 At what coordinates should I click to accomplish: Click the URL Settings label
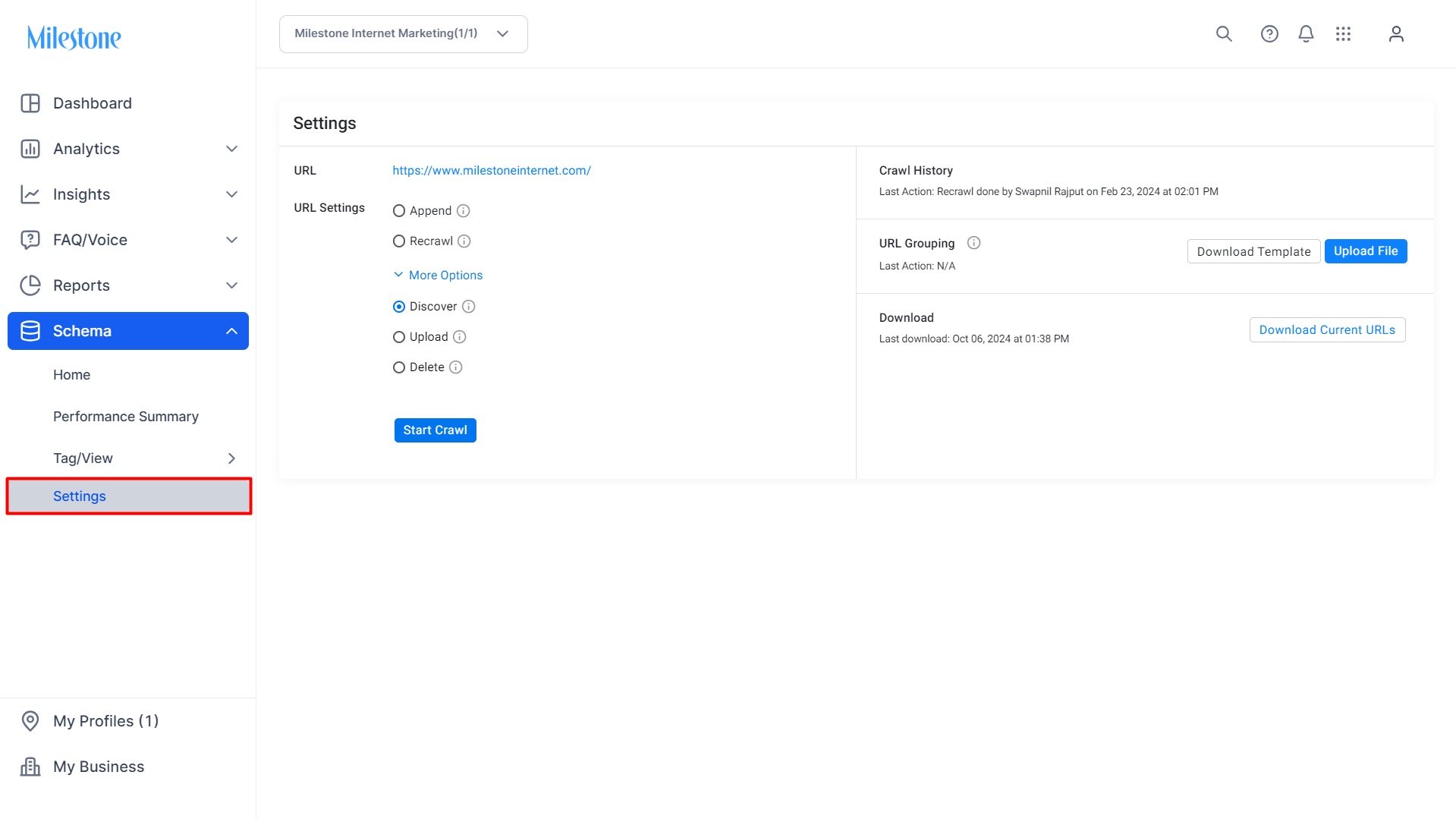click(329, 208)
